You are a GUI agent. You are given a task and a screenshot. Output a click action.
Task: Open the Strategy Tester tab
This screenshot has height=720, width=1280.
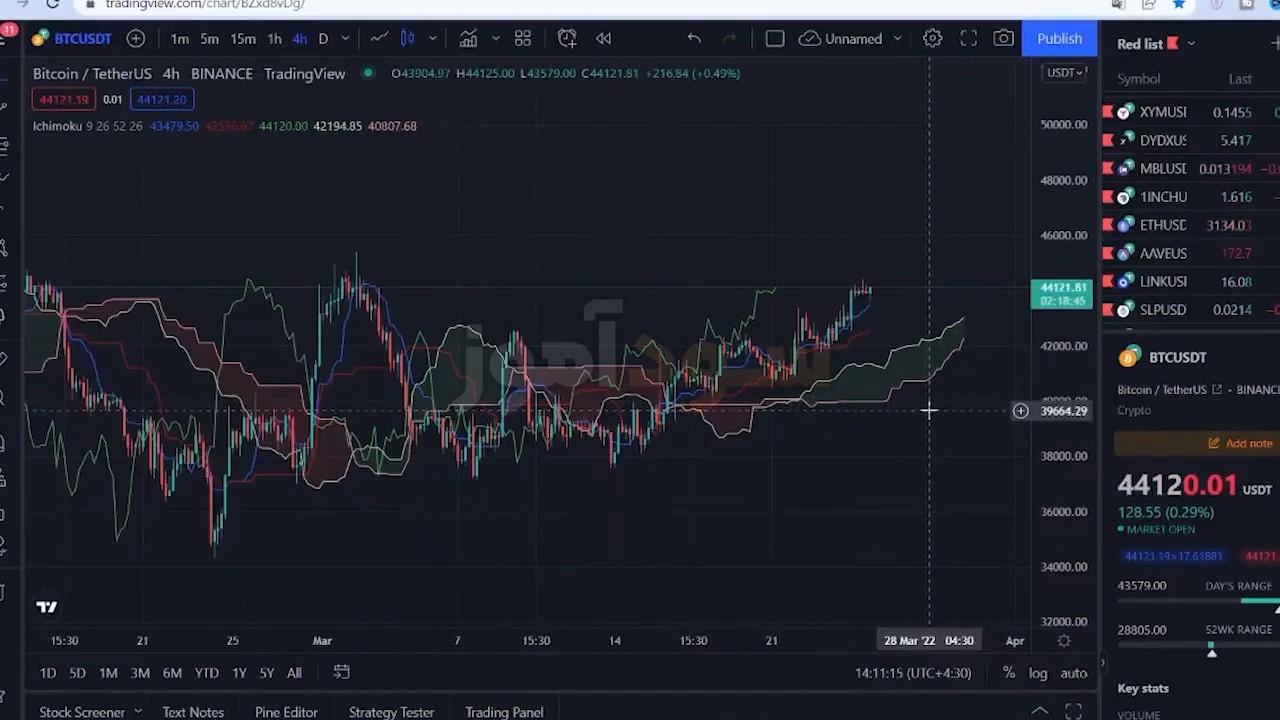(x=391, y=712)
